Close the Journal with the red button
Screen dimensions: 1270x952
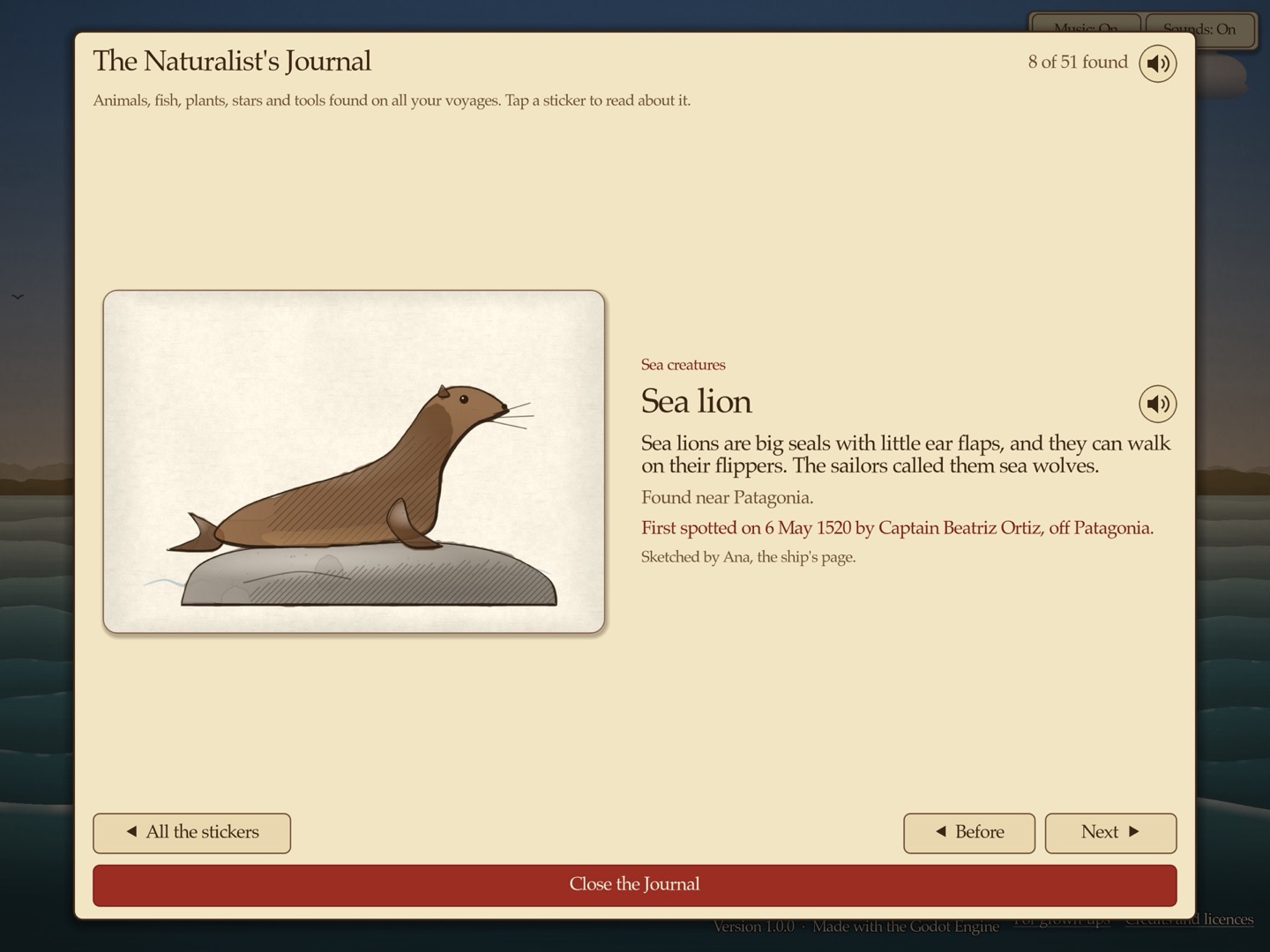[x=634, y=885]
